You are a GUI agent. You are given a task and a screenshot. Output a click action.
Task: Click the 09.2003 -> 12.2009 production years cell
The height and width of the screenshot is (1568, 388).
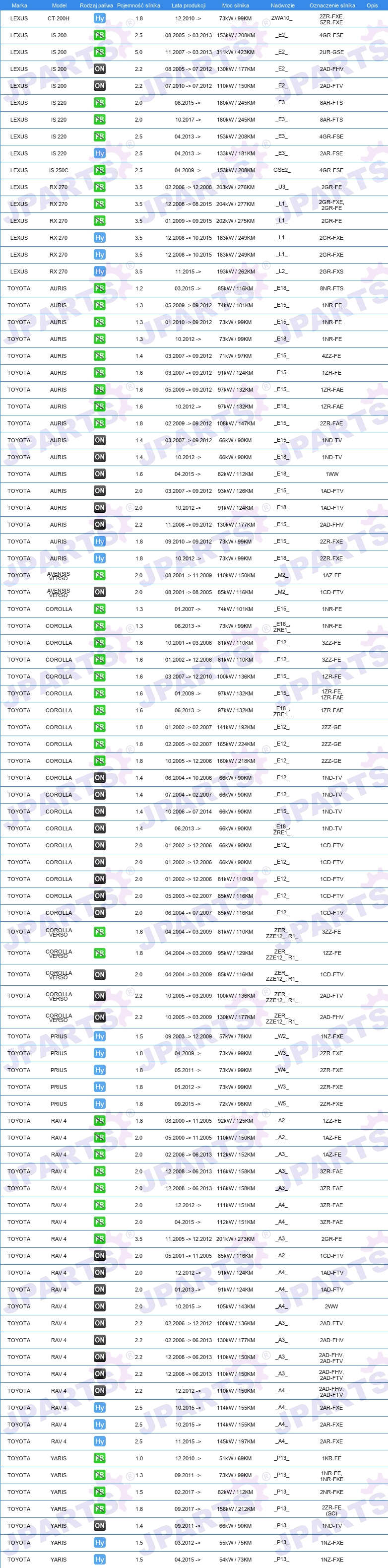pyautogui.click(x=189, y=1036)
